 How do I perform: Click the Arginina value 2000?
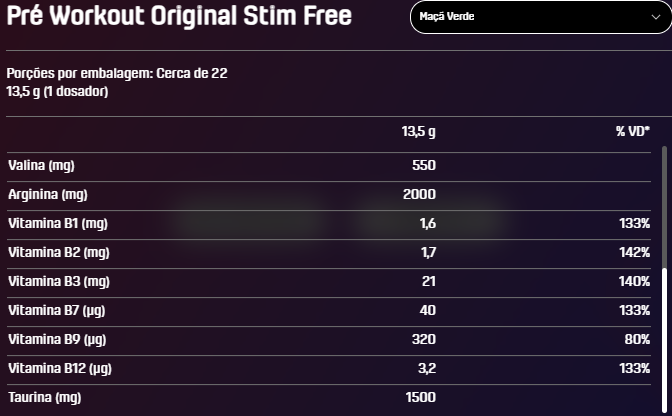pyautogui.click(x=419, y=195)
